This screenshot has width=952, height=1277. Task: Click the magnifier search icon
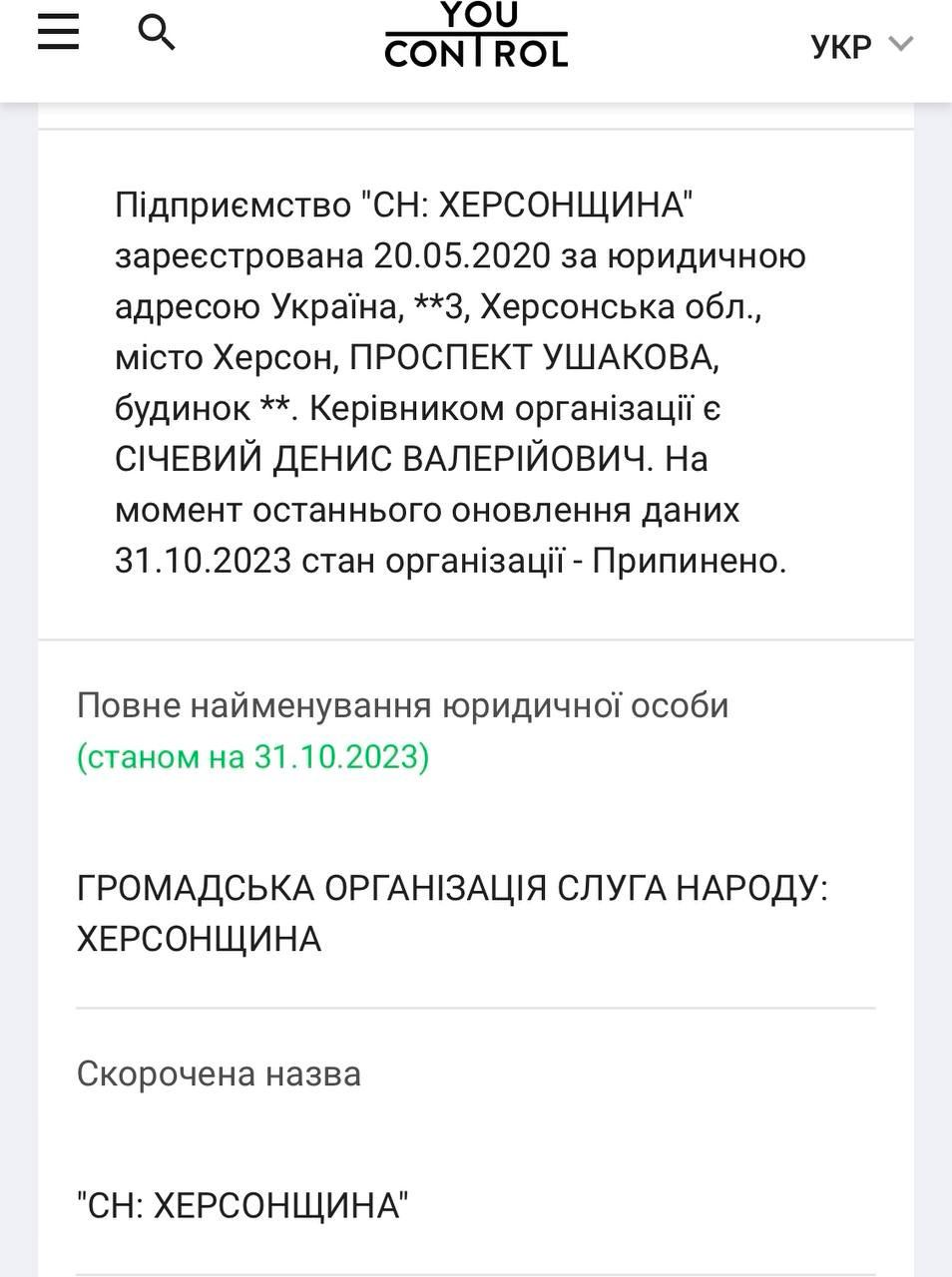pyautogui.click(x=156, y=33)
